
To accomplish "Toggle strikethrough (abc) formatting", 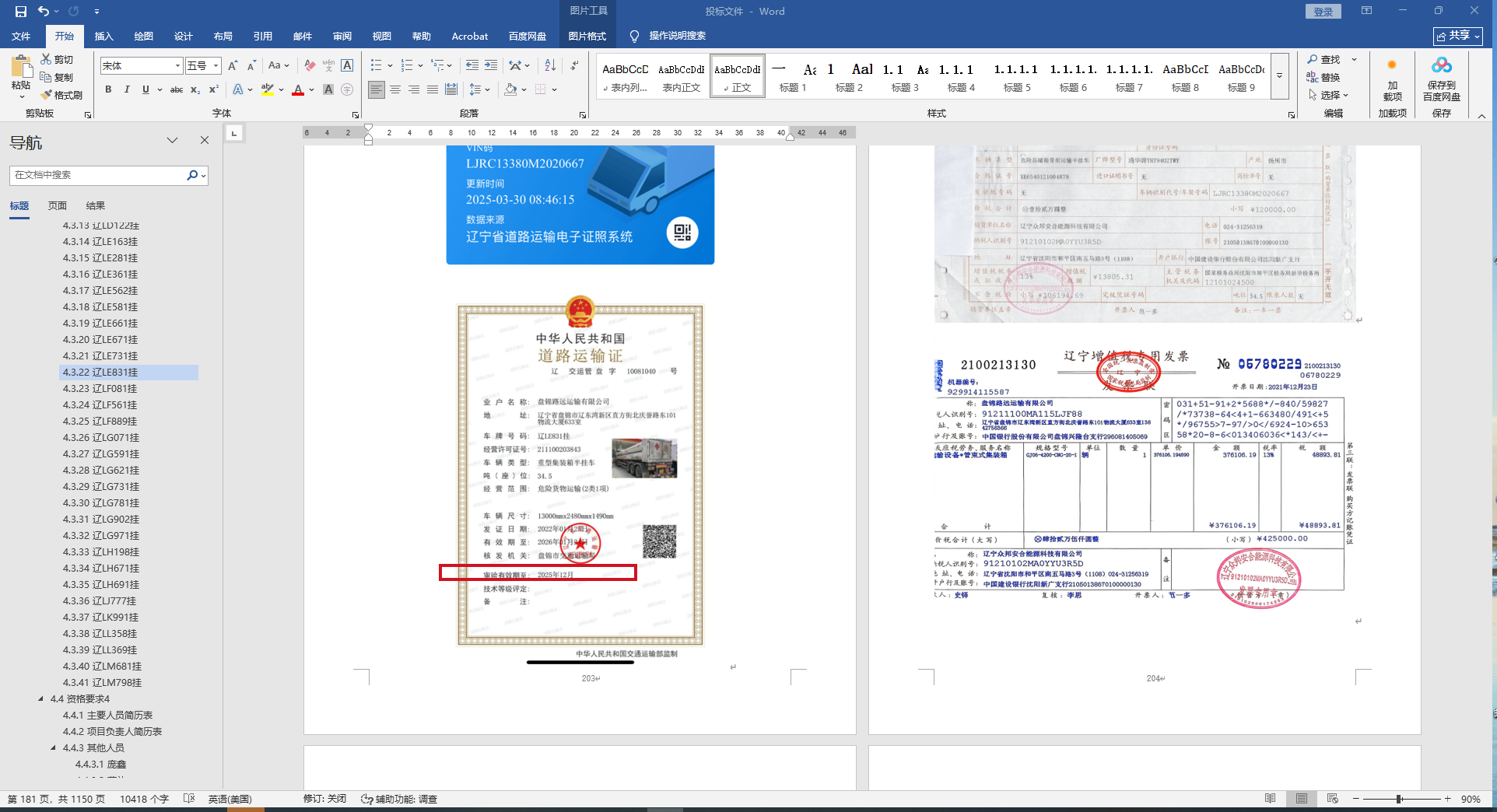I will [177, 90].
